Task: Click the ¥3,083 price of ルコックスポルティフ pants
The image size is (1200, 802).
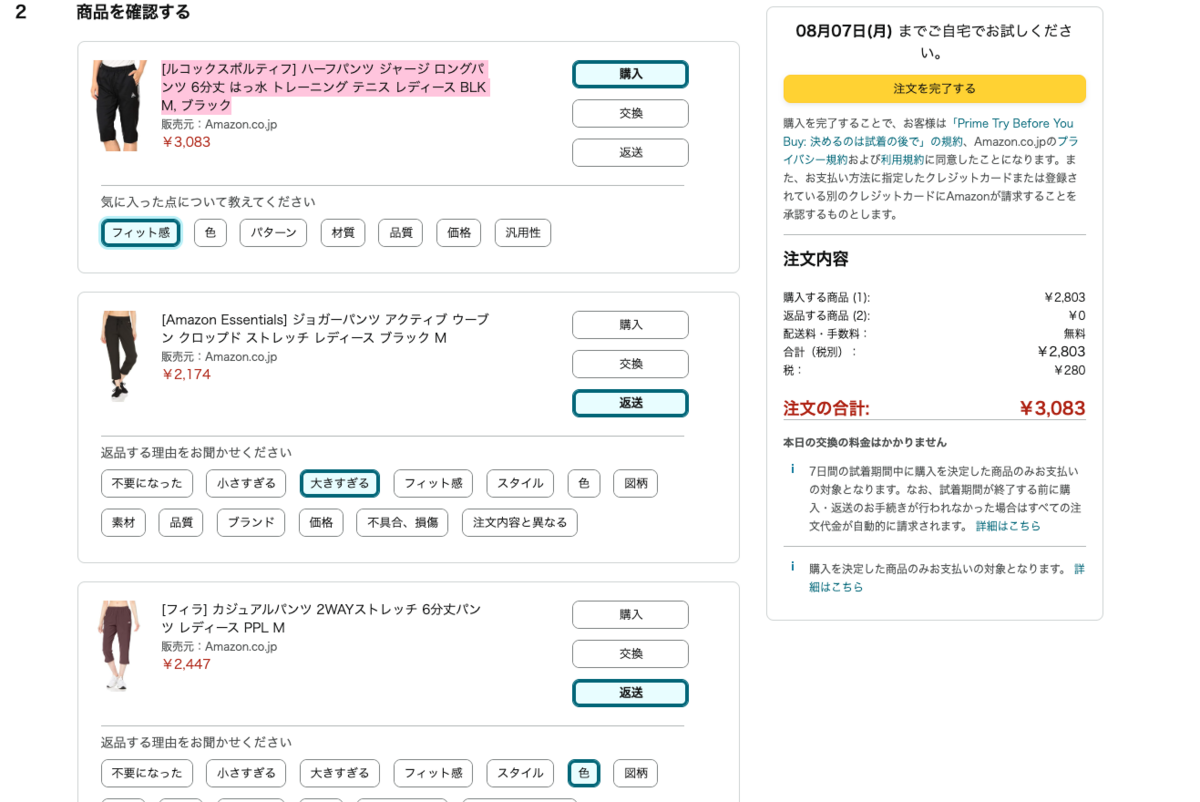Action: tap(186, 142)
